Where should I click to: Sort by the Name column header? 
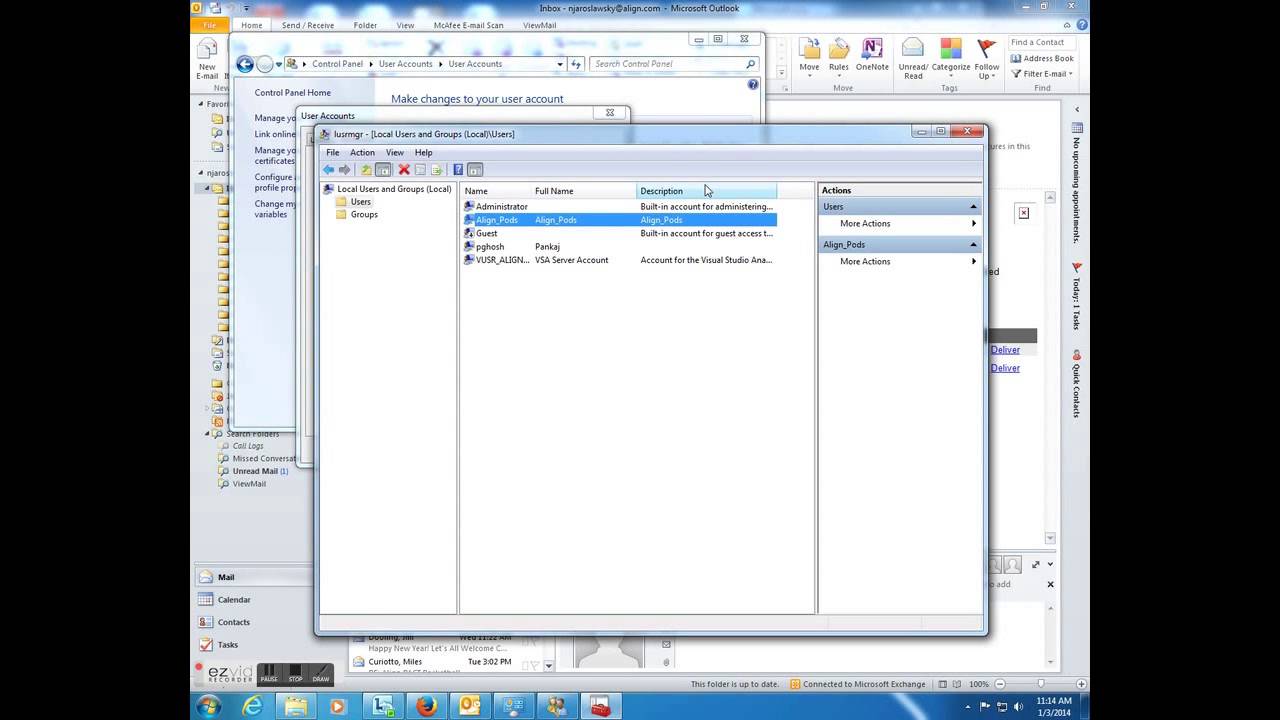(496, 191)
